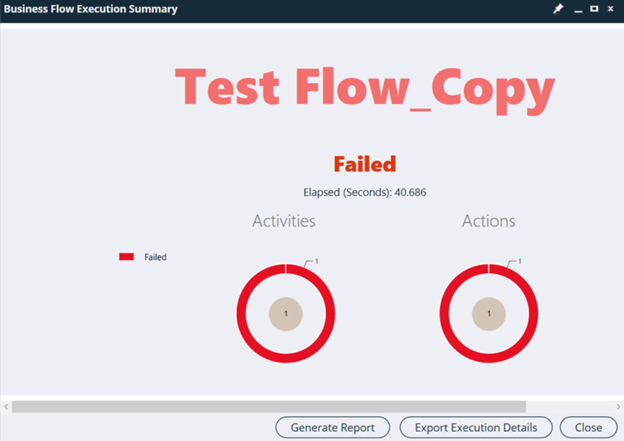
Task: Close the window using the title bar X
Action: click(610, 9)
